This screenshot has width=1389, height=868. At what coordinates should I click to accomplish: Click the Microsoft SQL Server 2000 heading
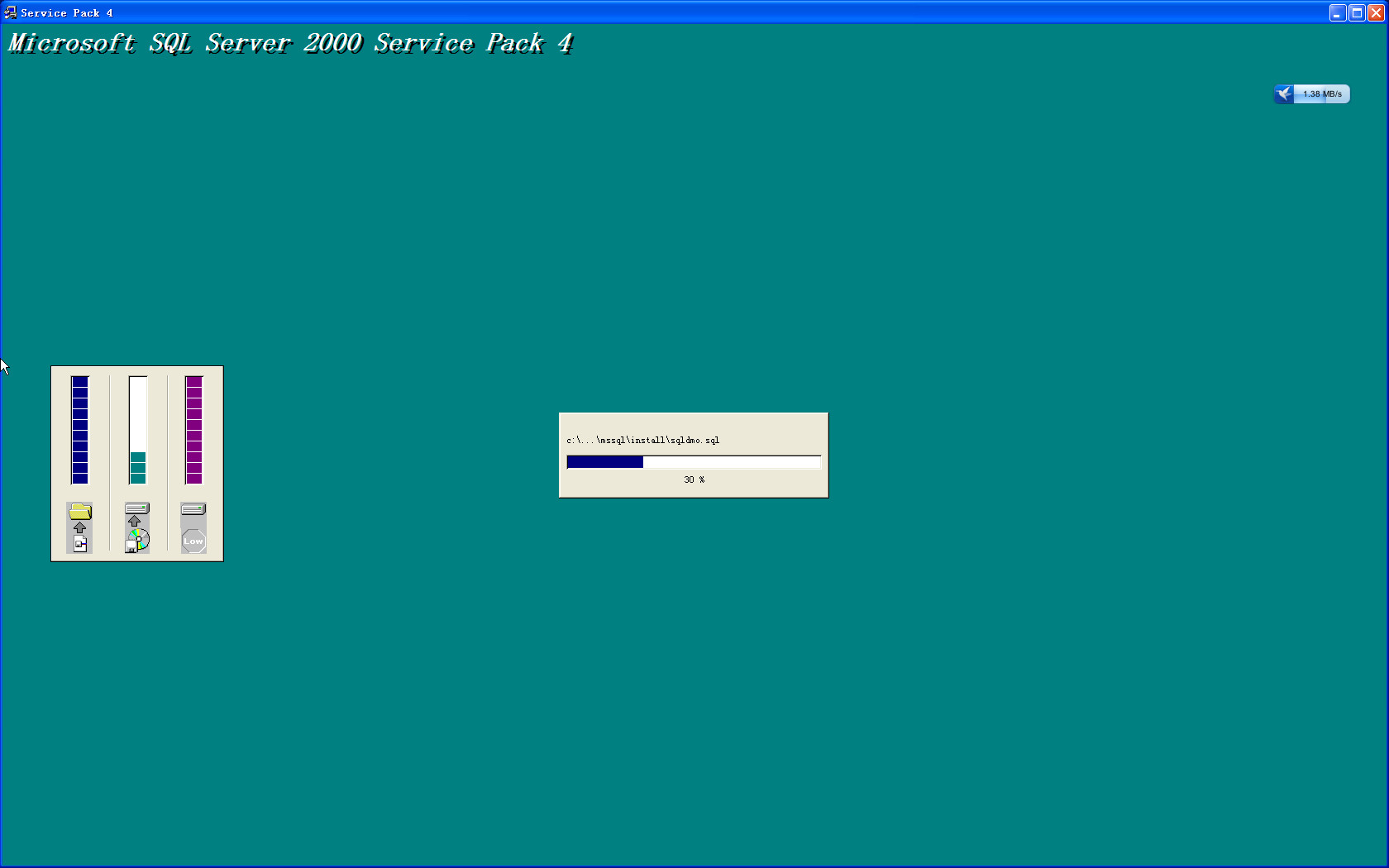289,43
